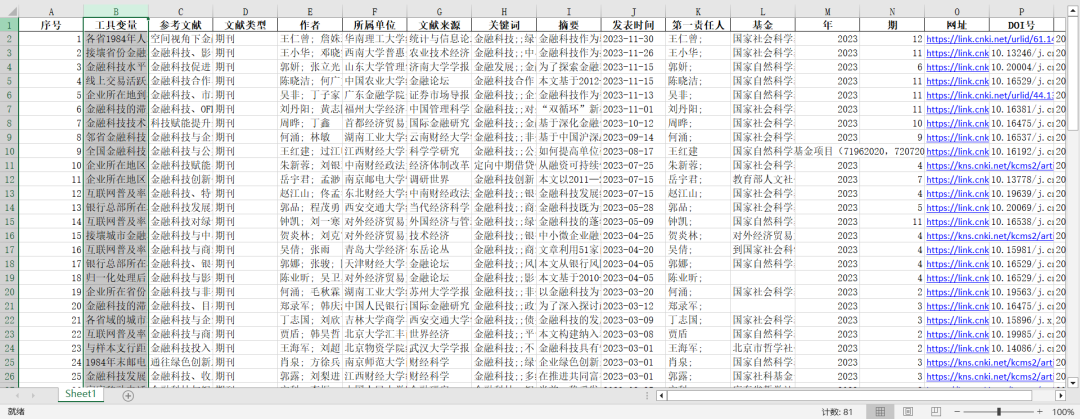
Task: Click author cell 王红建；过江 in row 10
Action: coord(310,152)
